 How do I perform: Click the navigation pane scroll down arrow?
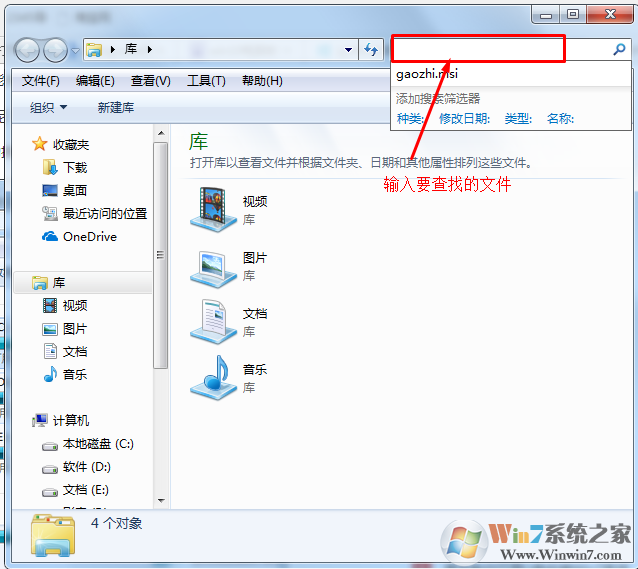click(x=161, y=501)
